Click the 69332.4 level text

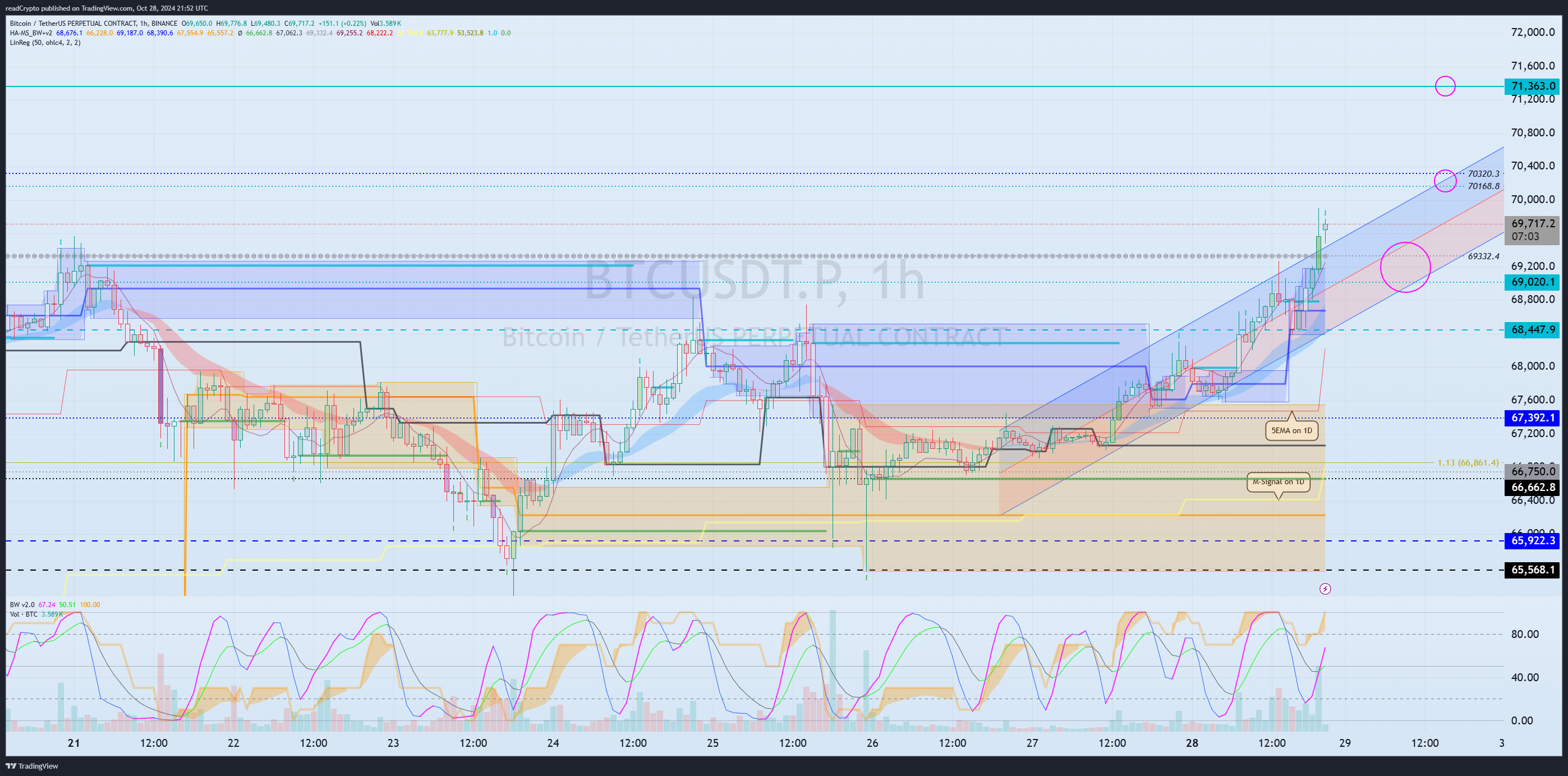tap(1483, 256)
